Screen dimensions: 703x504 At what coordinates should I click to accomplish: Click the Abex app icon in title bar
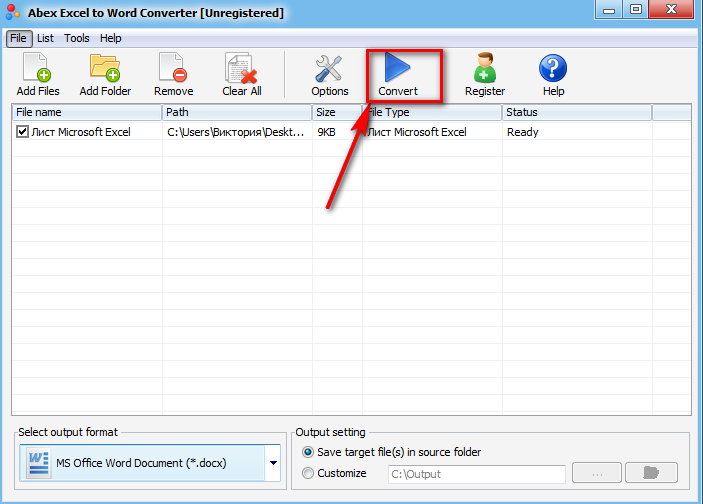[x=13, y=12]
